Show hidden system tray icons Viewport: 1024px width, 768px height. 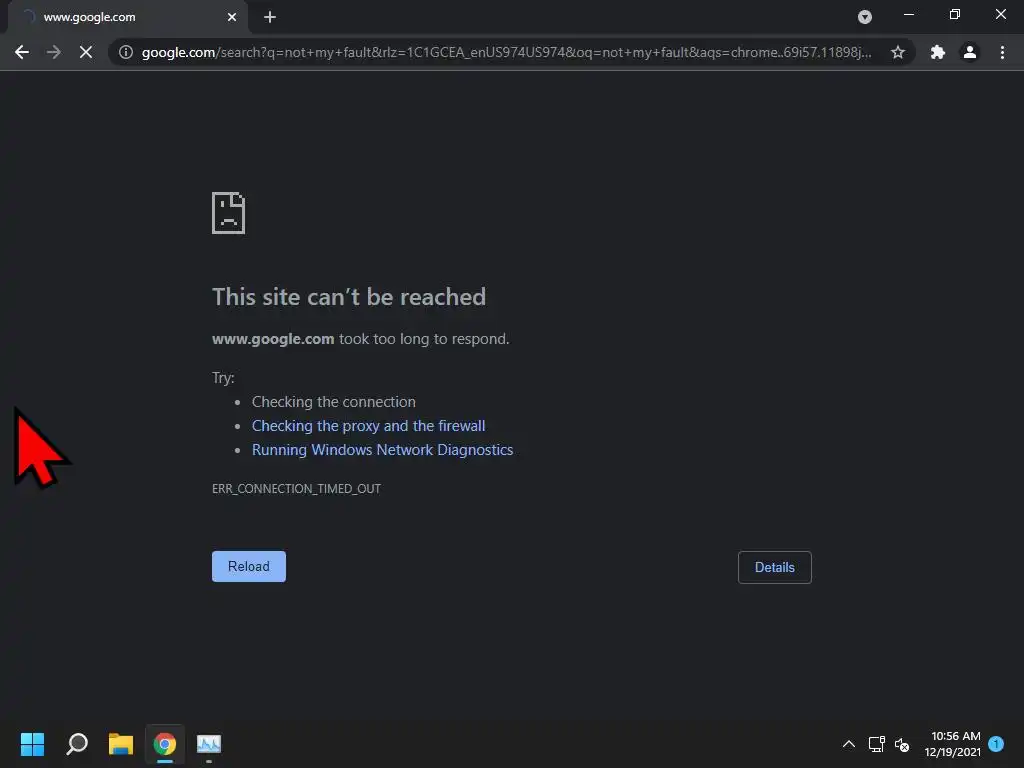click(849, 744)
